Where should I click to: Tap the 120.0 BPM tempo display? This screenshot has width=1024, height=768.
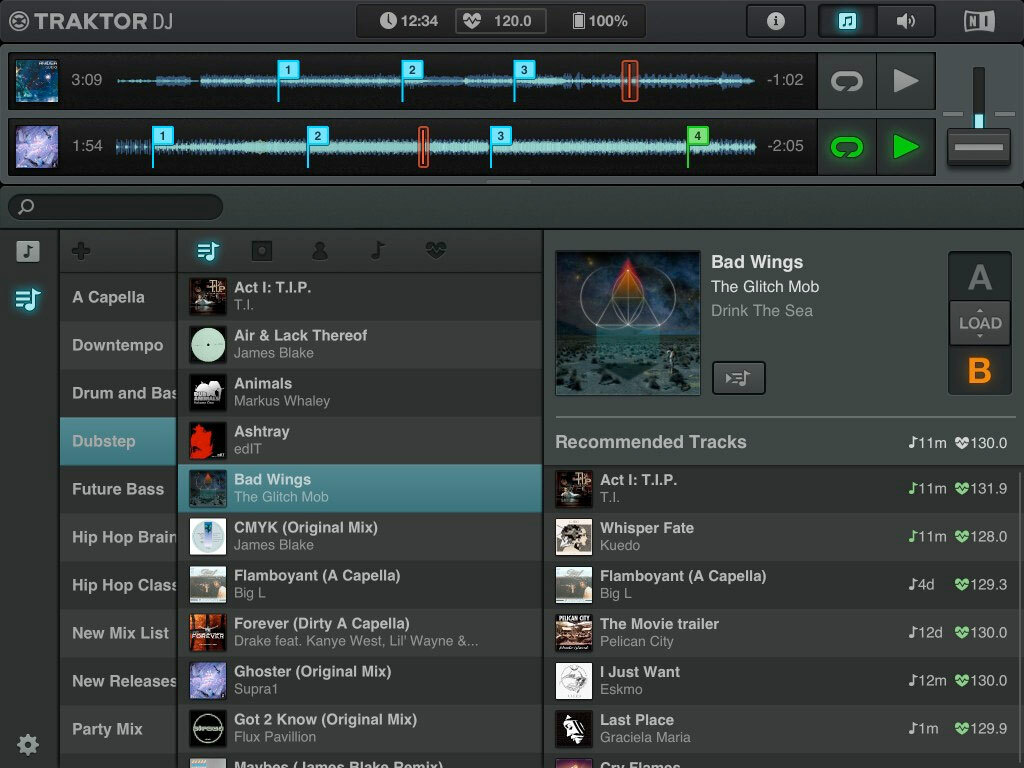(500, 21)
